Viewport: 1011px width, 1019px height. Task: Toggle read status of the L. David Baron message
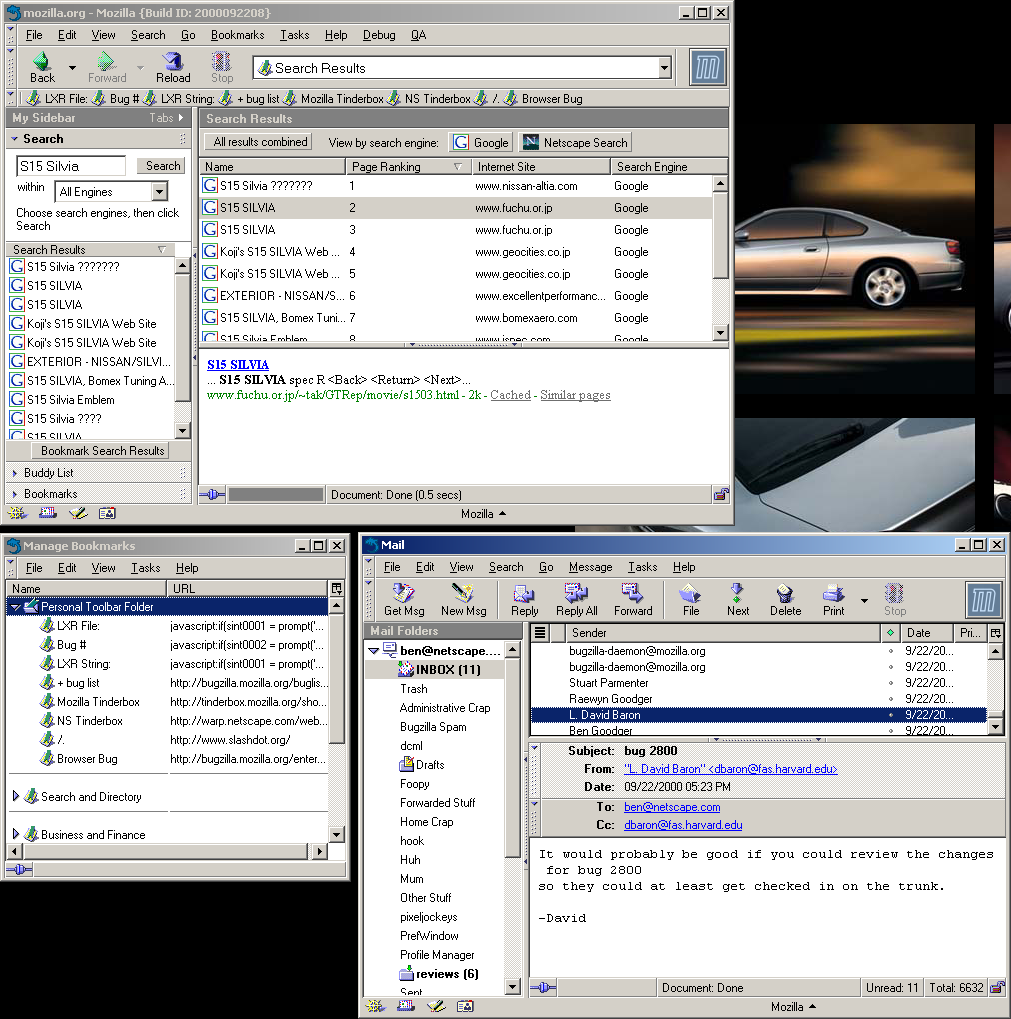[x=891, y=715]
